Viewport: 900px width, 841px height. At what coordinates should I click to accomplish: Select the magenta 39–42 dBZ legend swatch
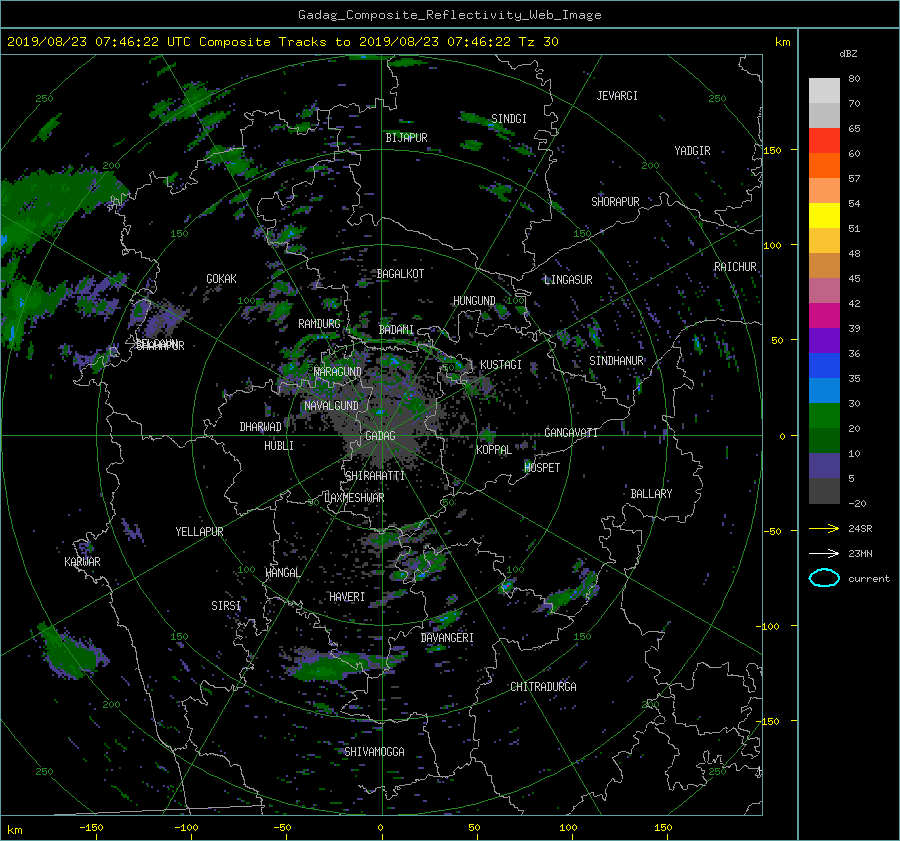tap(824, 315)
